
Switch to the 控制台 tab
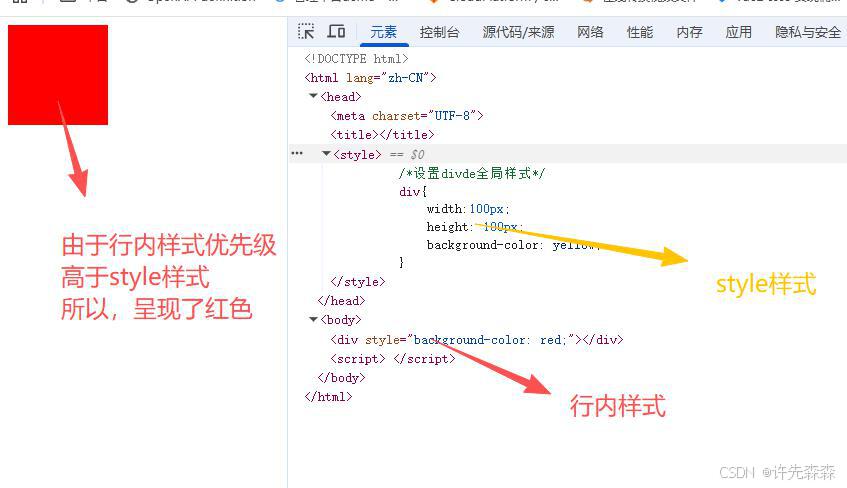pos(439,32)
